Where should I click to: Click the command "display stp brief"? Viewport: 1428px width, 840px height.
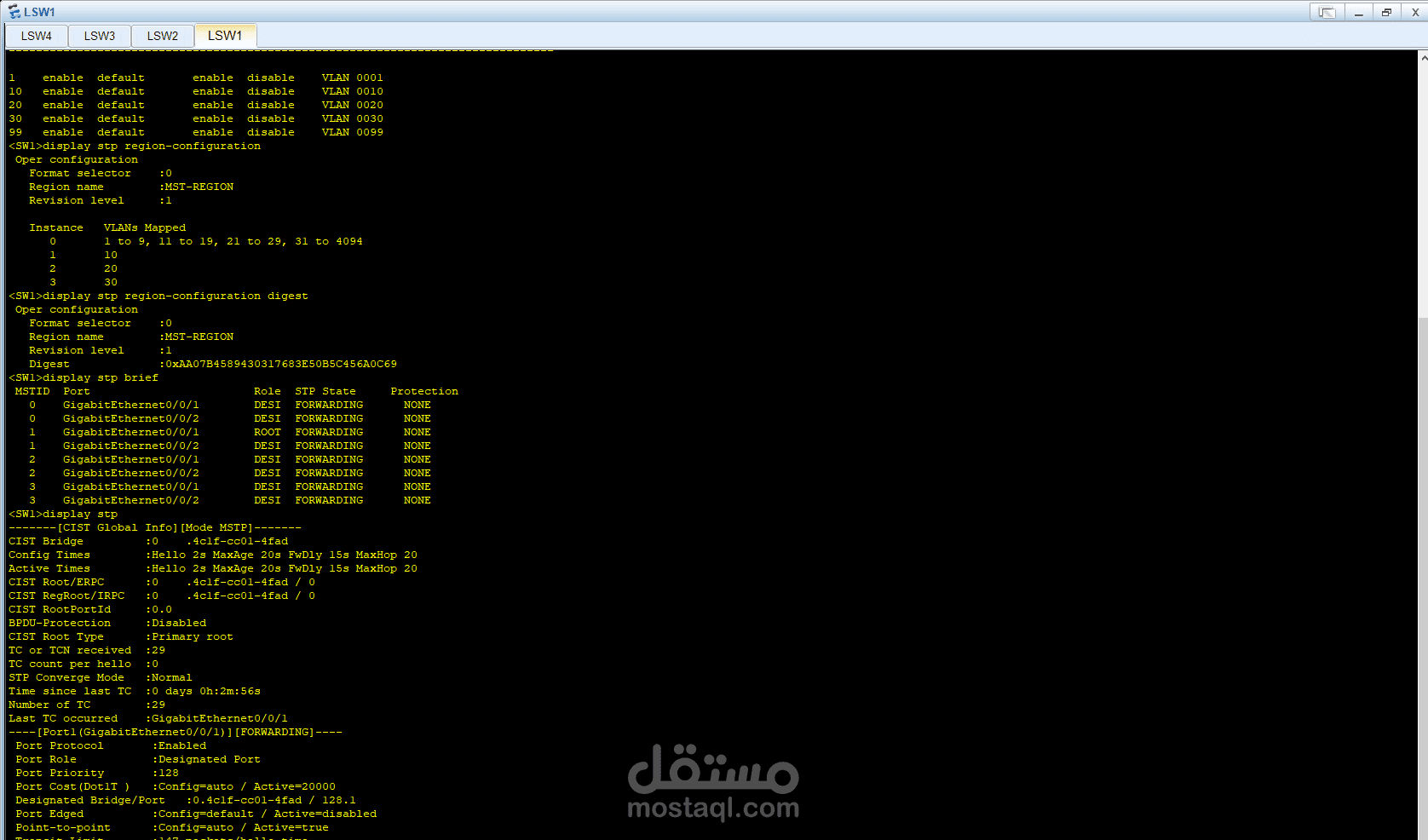(x=101, y=377)
